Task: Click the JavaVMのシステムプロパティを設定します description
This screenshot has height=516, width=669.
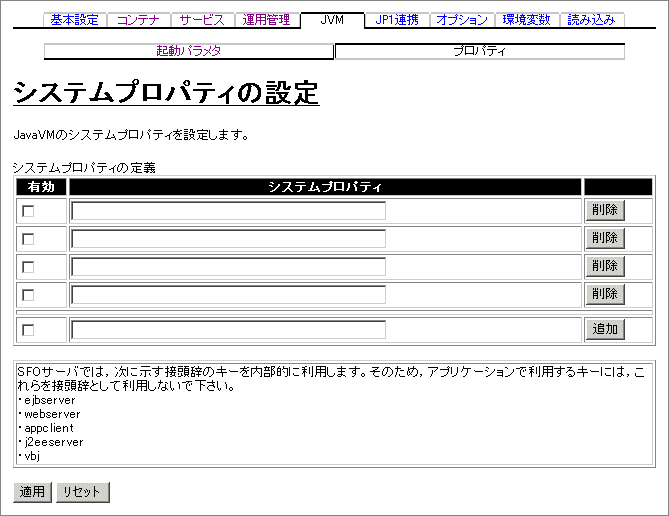Action: (x=131, y=135)
